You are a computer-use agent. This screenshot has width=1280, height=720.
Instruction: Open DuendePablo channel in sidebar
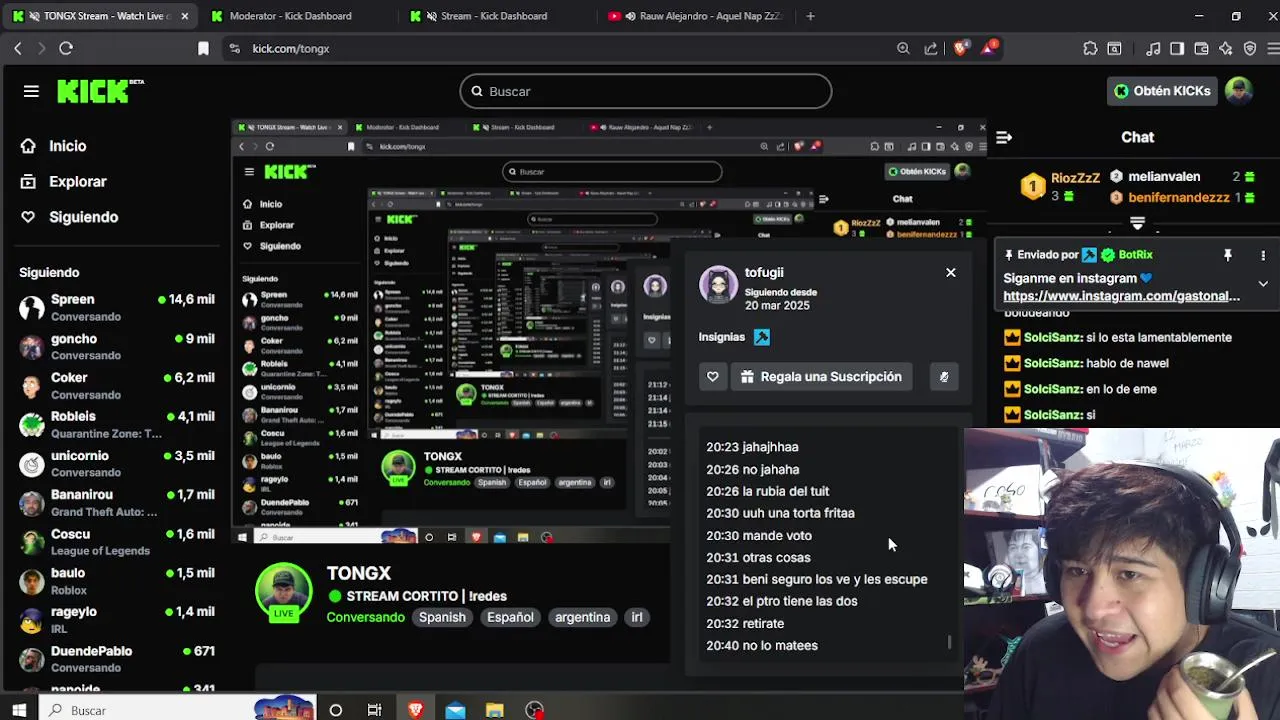[117, 658]
